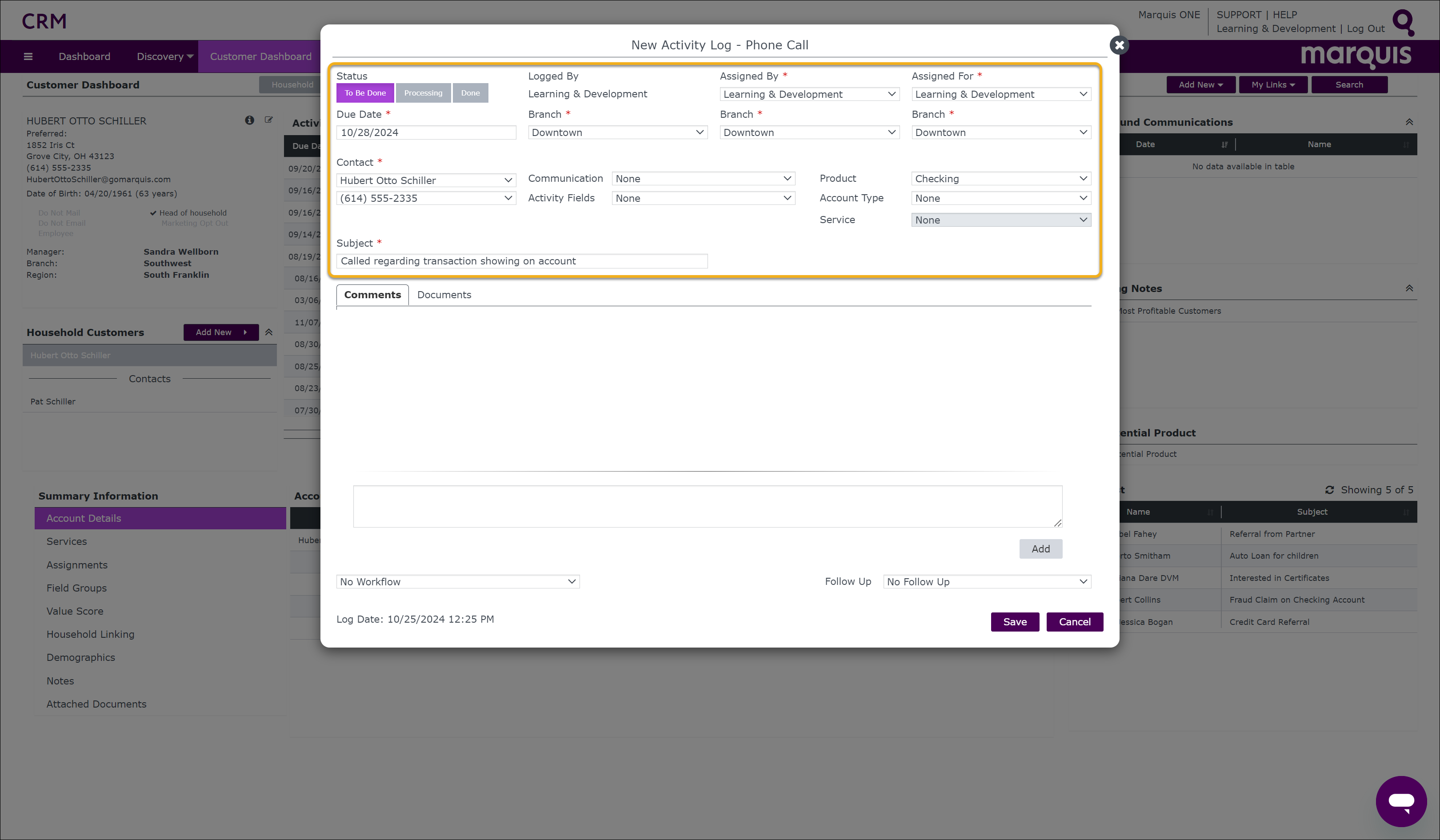Screen dimensions: 1440x840
Task: Click Add New in Household Customers
Action: coord(220,332)
